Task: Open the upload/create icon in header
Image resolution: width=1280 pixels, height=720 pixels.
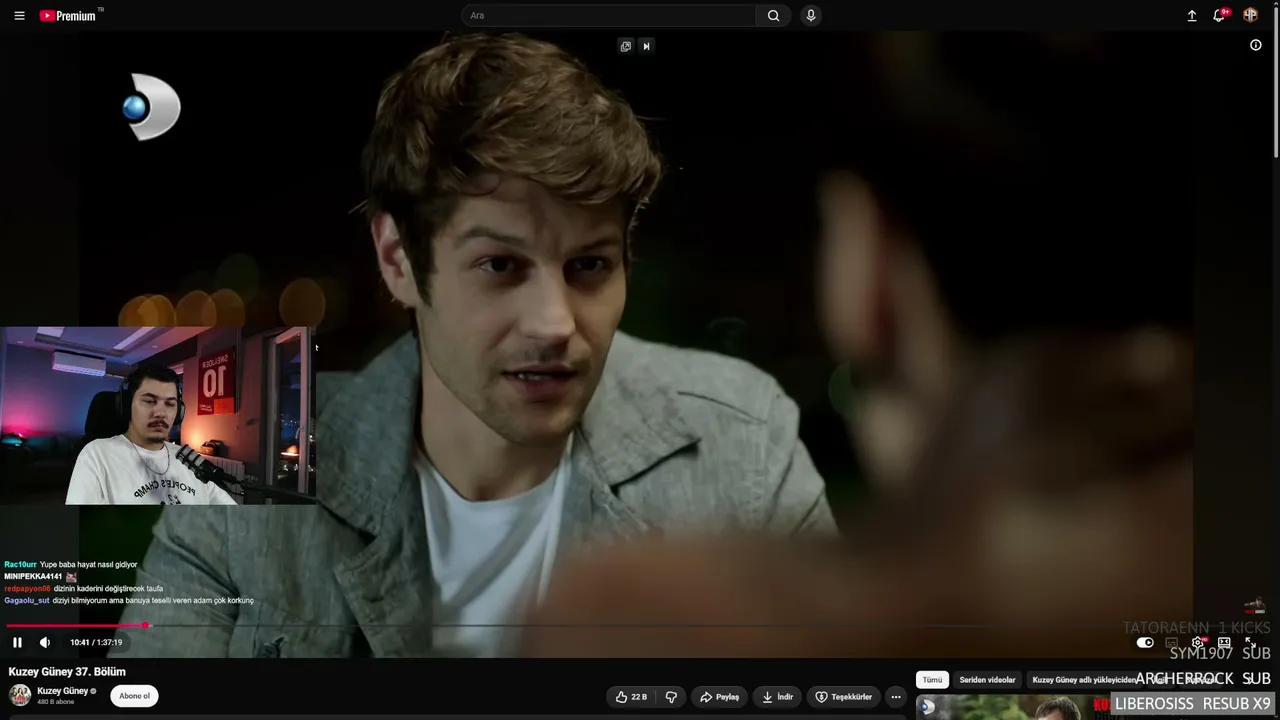Action: coord(1192,16)
